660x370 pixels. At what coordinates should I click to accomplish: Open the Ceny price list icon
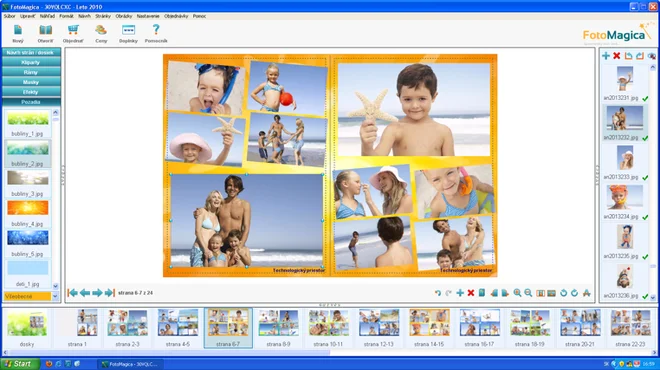(101, 30)
